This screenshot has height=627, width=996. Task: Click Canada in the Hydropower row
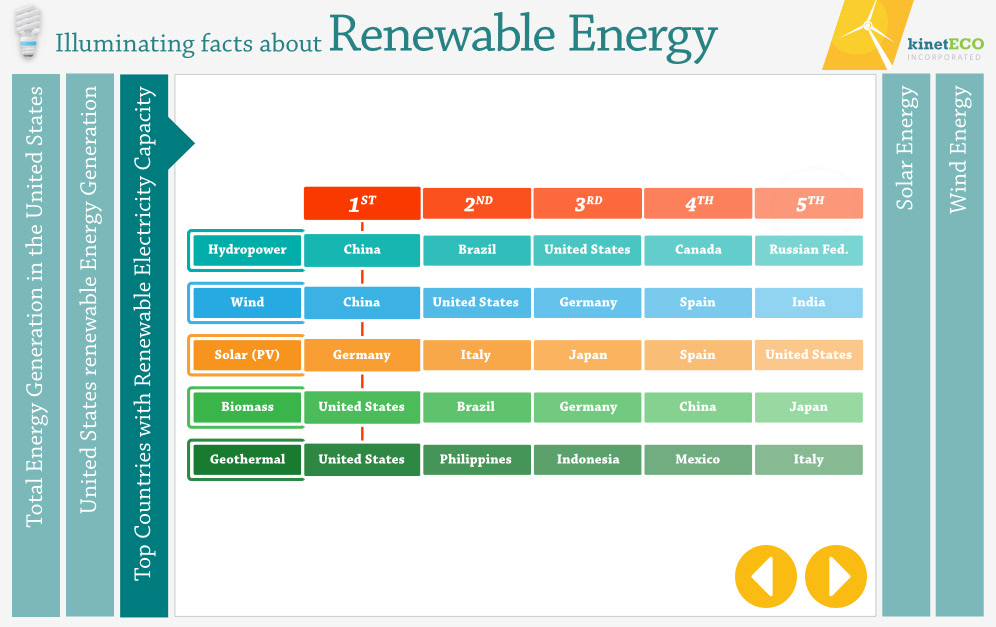click(x=698, y=250)
